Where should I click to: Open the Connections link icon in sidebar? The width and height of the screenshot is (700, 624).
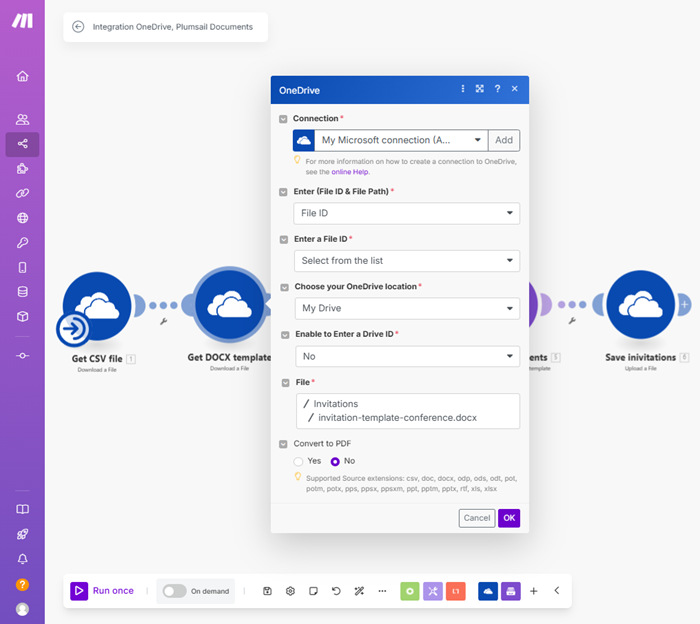click(22, 193)
